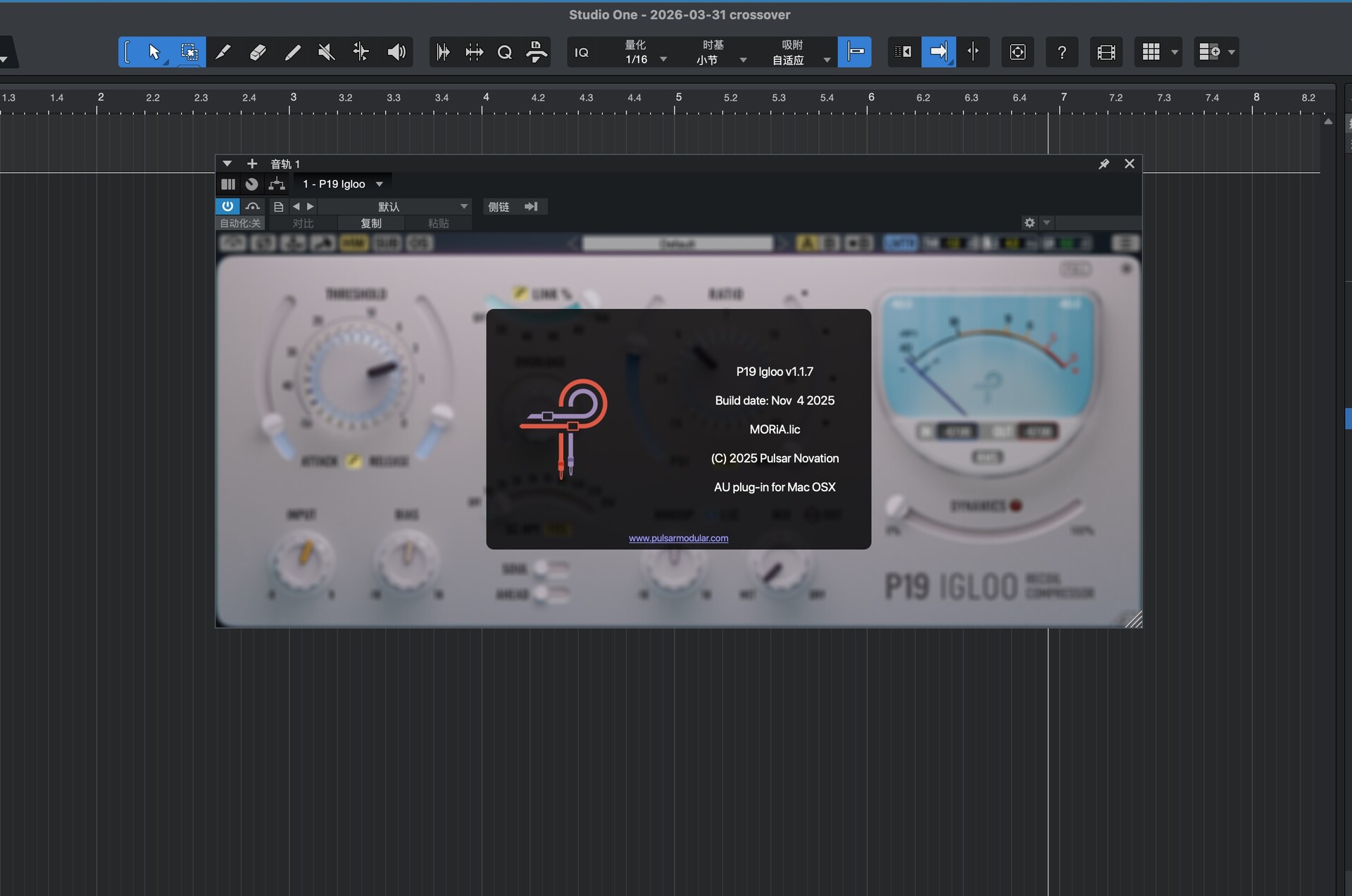Click the 侧链 sidechain button

pos(499,206)
